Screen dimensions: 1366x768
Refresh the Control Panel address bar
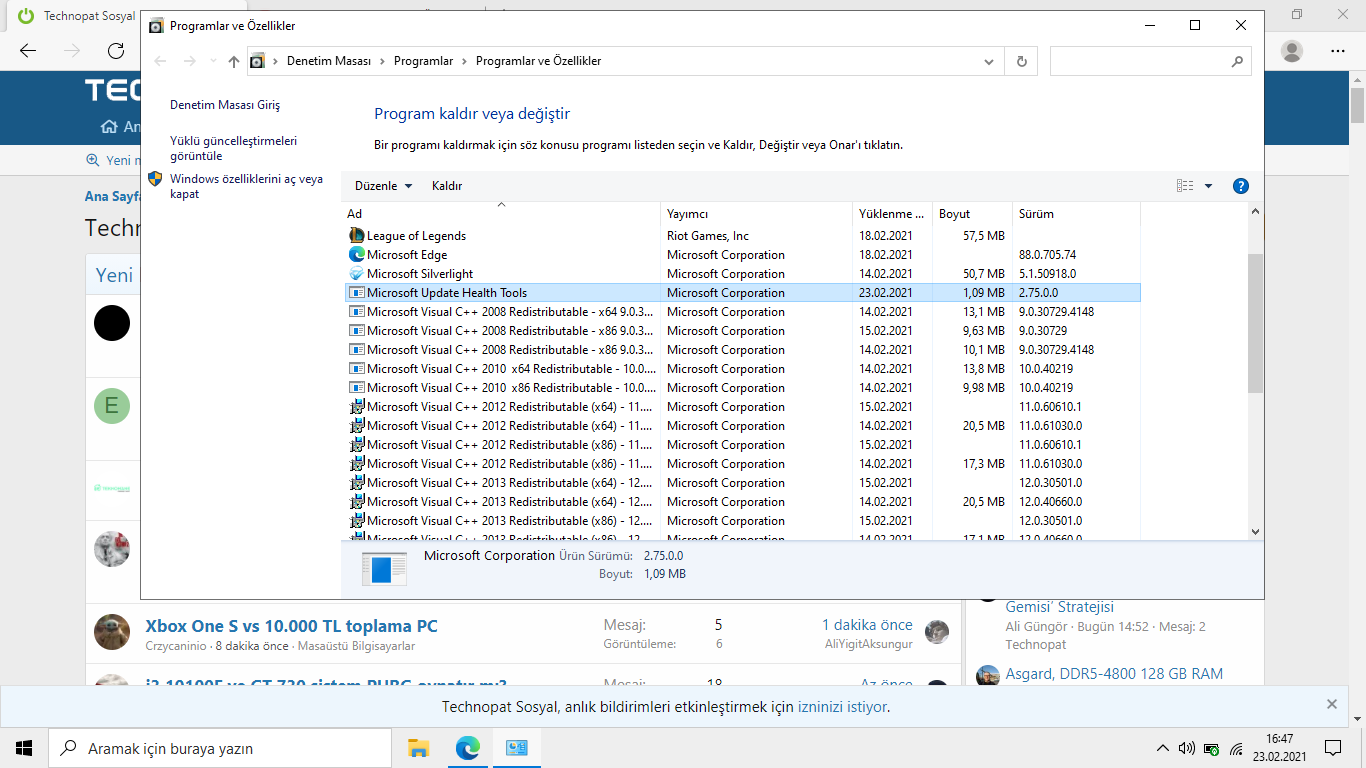[x=1021, y=61]
